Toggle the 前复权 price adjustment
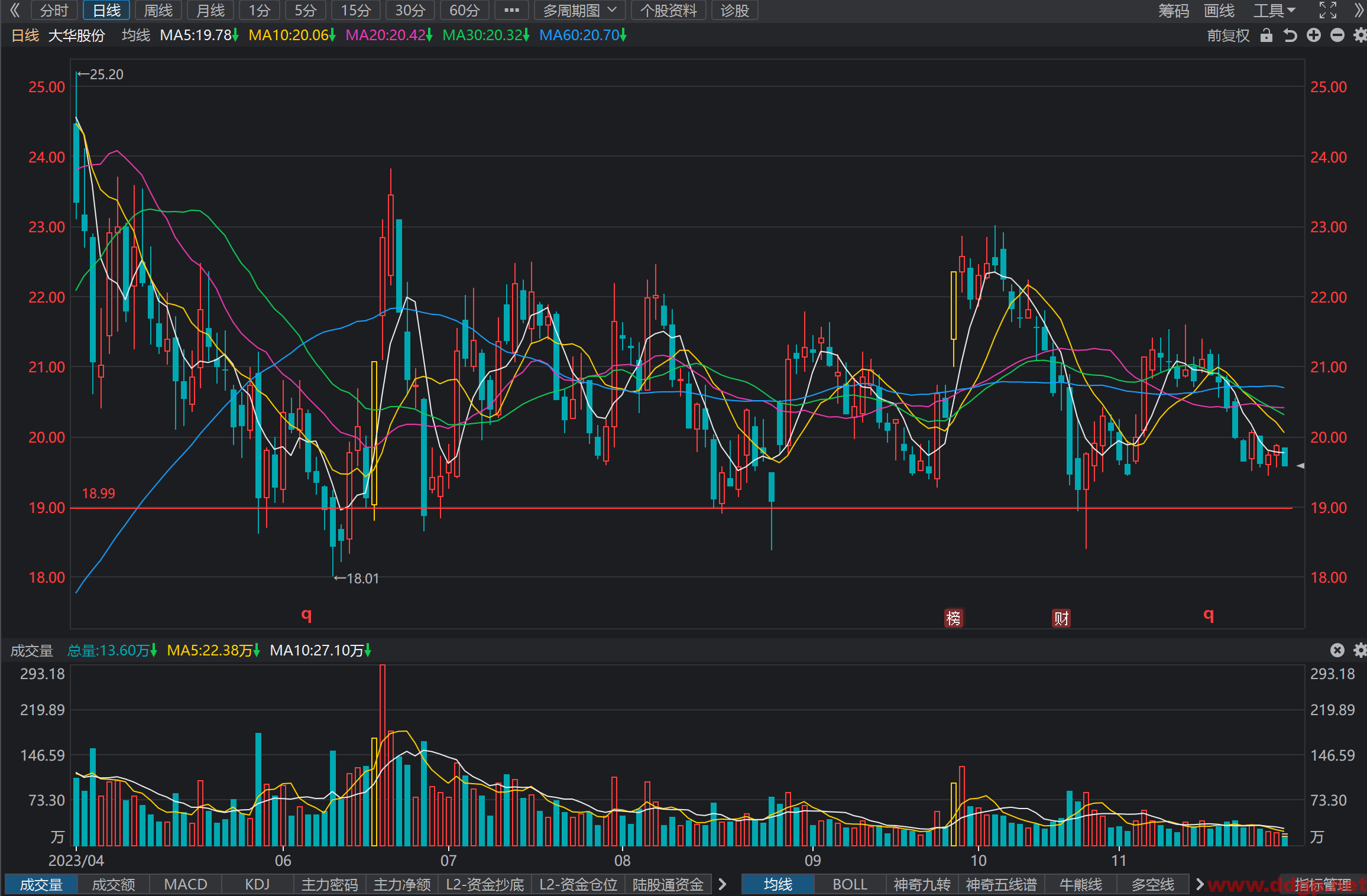Image resolution: width=1367 pixels, height=896 pixels. tap(1229, 35)
